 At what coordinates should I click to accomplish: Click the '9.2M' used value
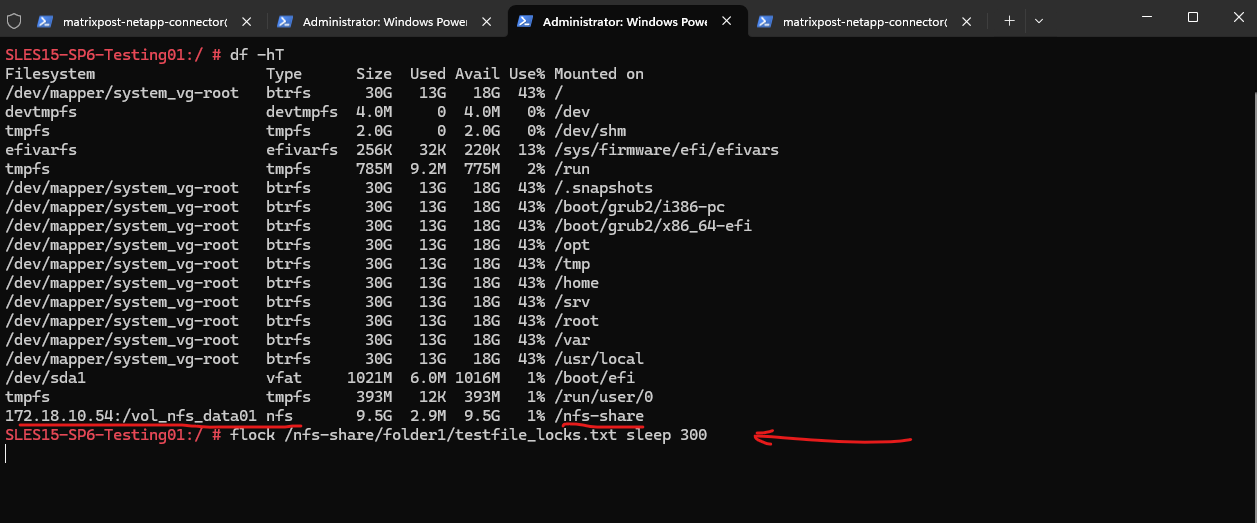pyautogui.click(x=427, y=169)
